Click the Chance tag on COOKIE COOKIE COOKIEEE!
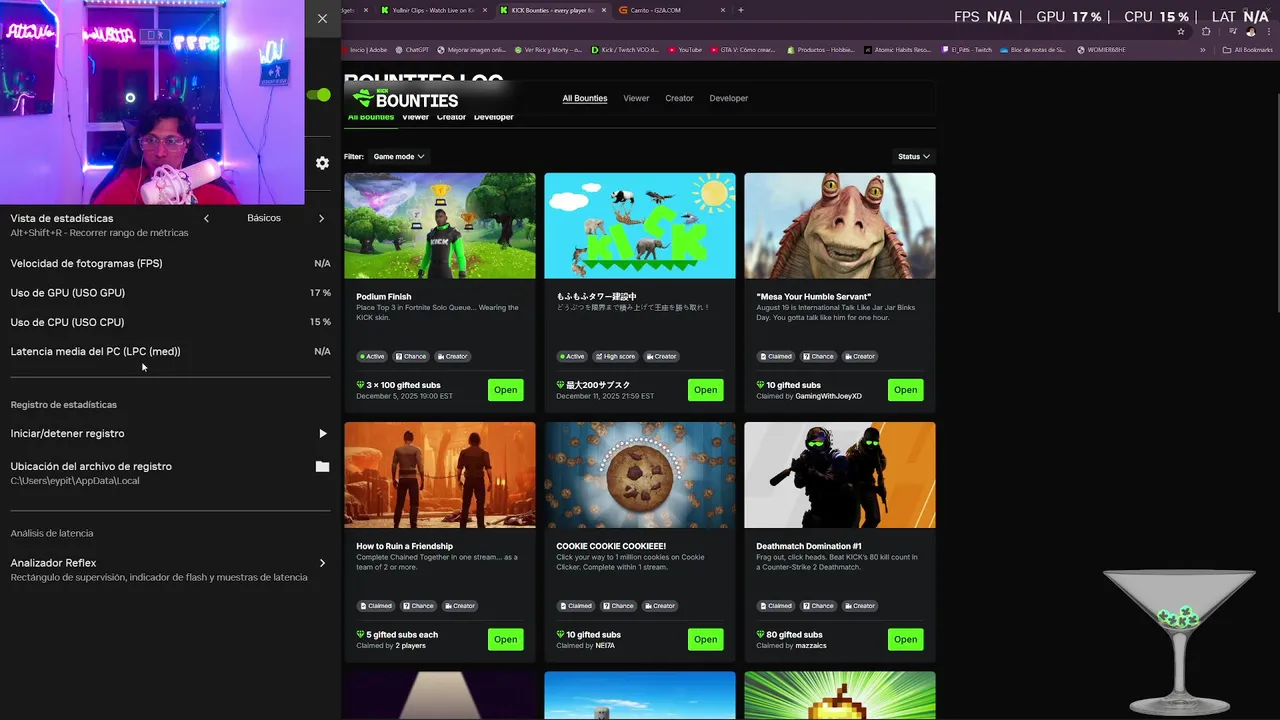This screenshot has height=720, width=1280. [619, 606]
